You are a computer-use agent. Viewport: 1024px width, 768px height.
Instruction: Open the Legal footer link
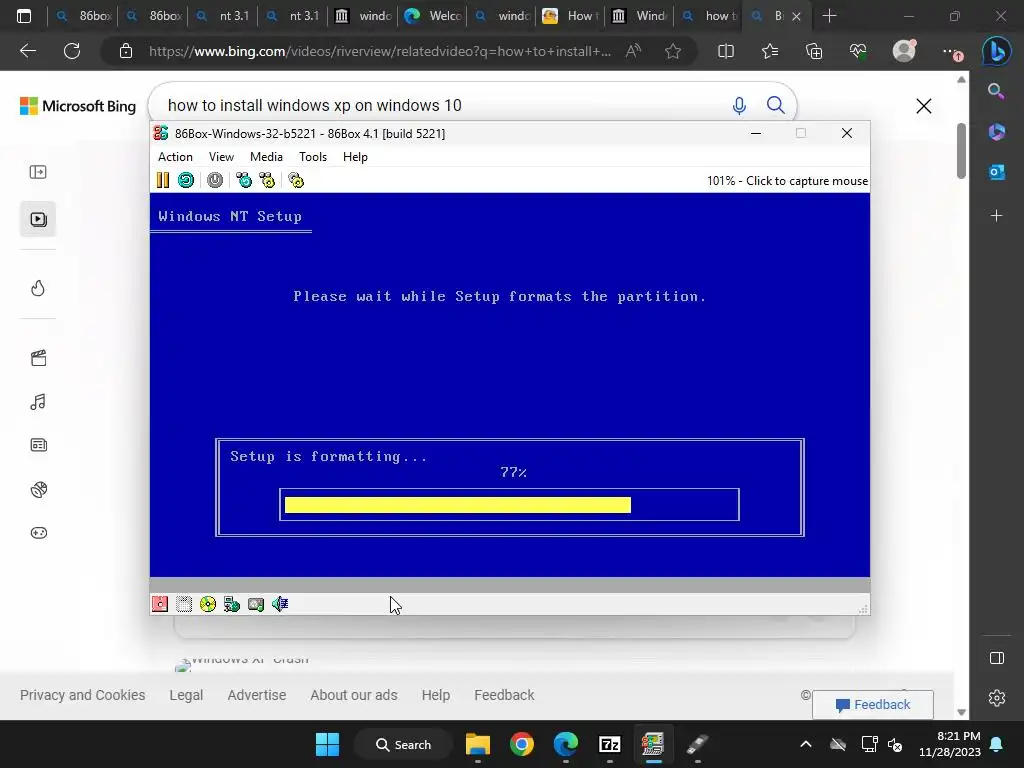186,695
